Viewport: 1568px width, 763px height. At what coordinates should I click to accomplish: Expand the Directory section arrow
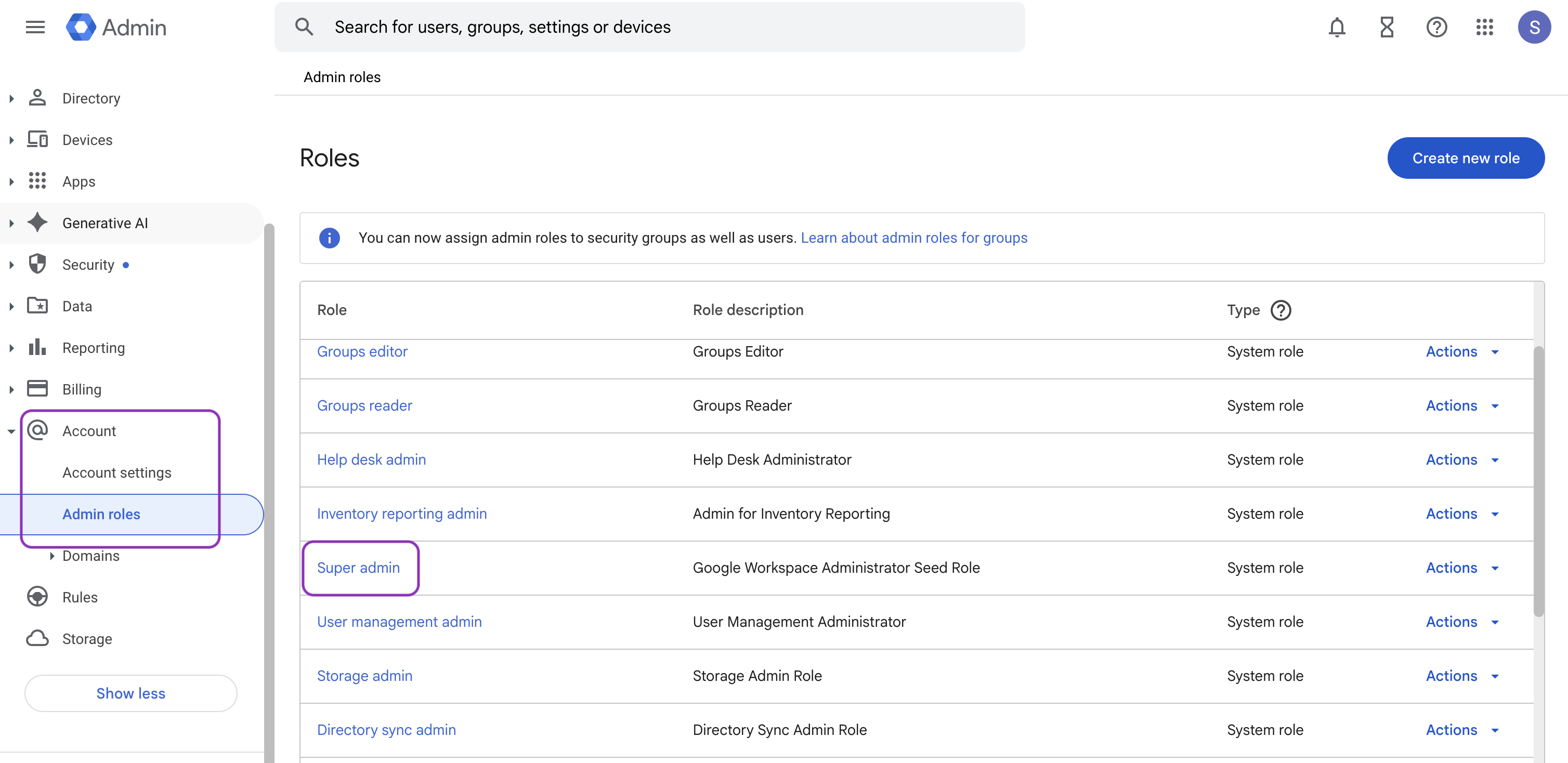pos(11,98)
